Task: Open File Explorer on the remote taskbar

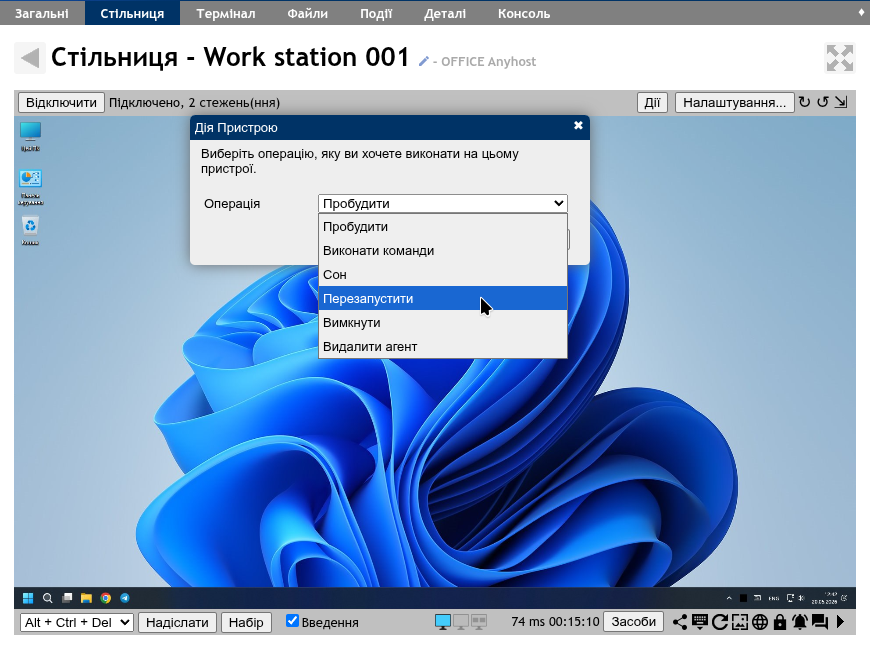Action: coord(86,598)
